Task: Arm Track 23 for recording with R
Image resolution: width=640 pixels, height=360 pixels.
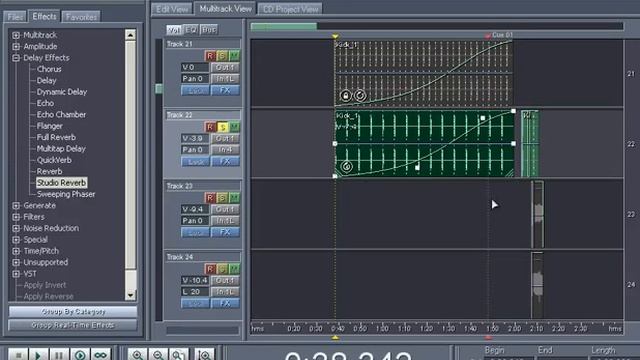Action: point(210,198)
